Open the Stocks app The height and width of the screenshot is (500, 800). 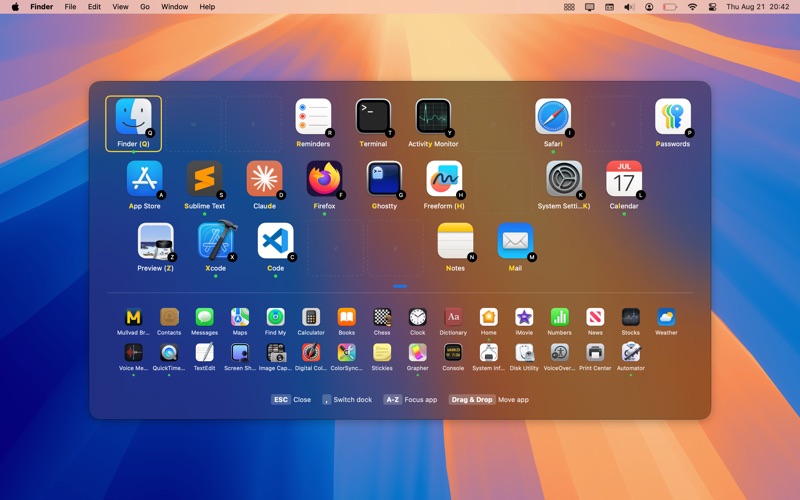tap(631, 317)
